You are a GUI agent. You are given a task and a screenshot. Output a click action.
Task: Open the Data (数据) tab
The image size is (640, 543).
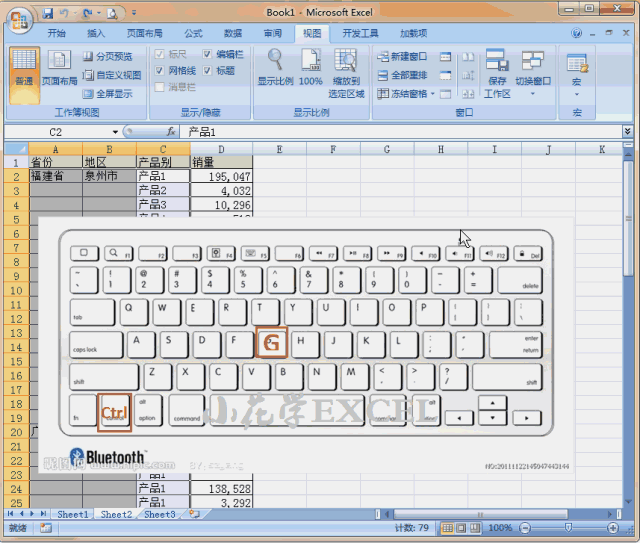[x=233, y=33]
